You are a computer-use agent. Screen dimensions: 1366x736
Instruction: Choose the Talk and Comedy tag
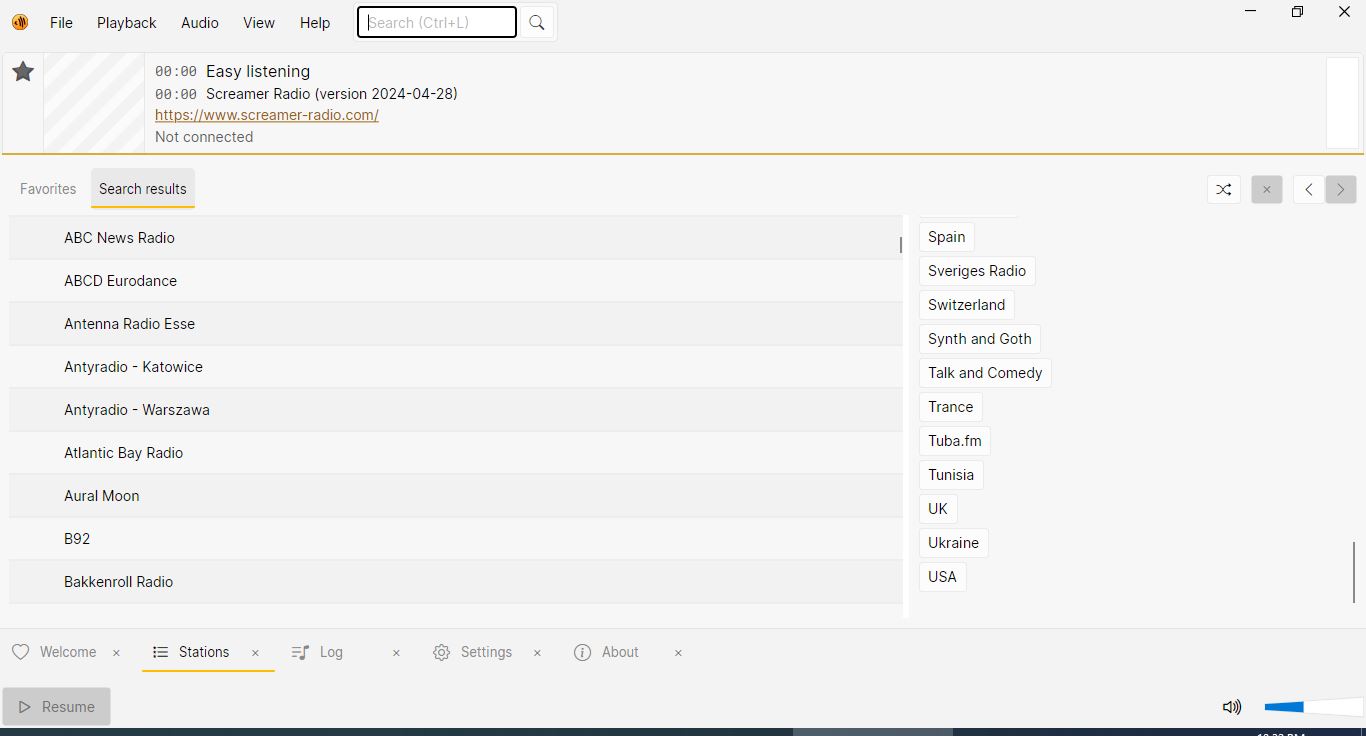(985, 373)
